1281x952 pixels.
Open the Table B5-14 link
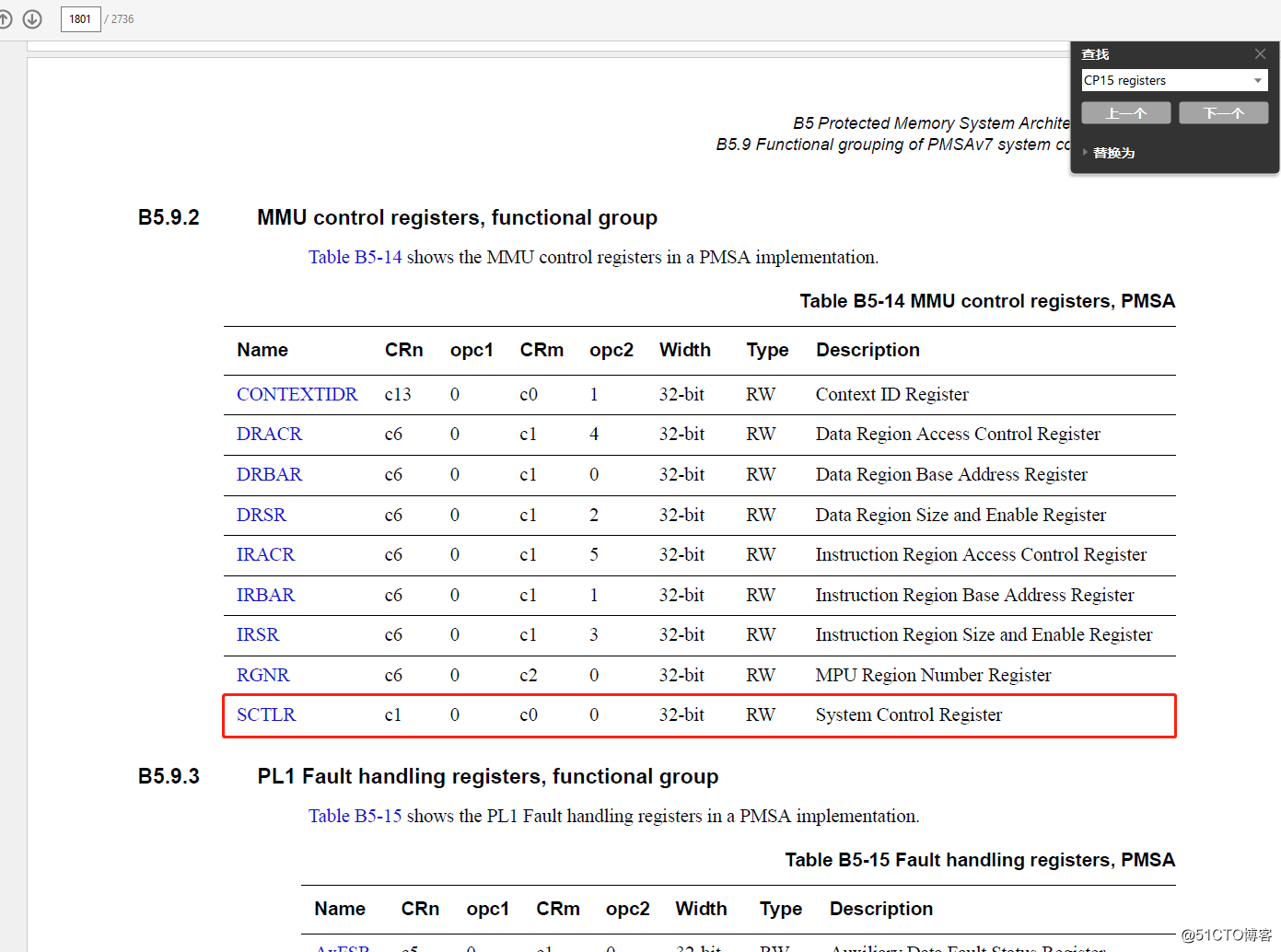[x=355, y=257]
